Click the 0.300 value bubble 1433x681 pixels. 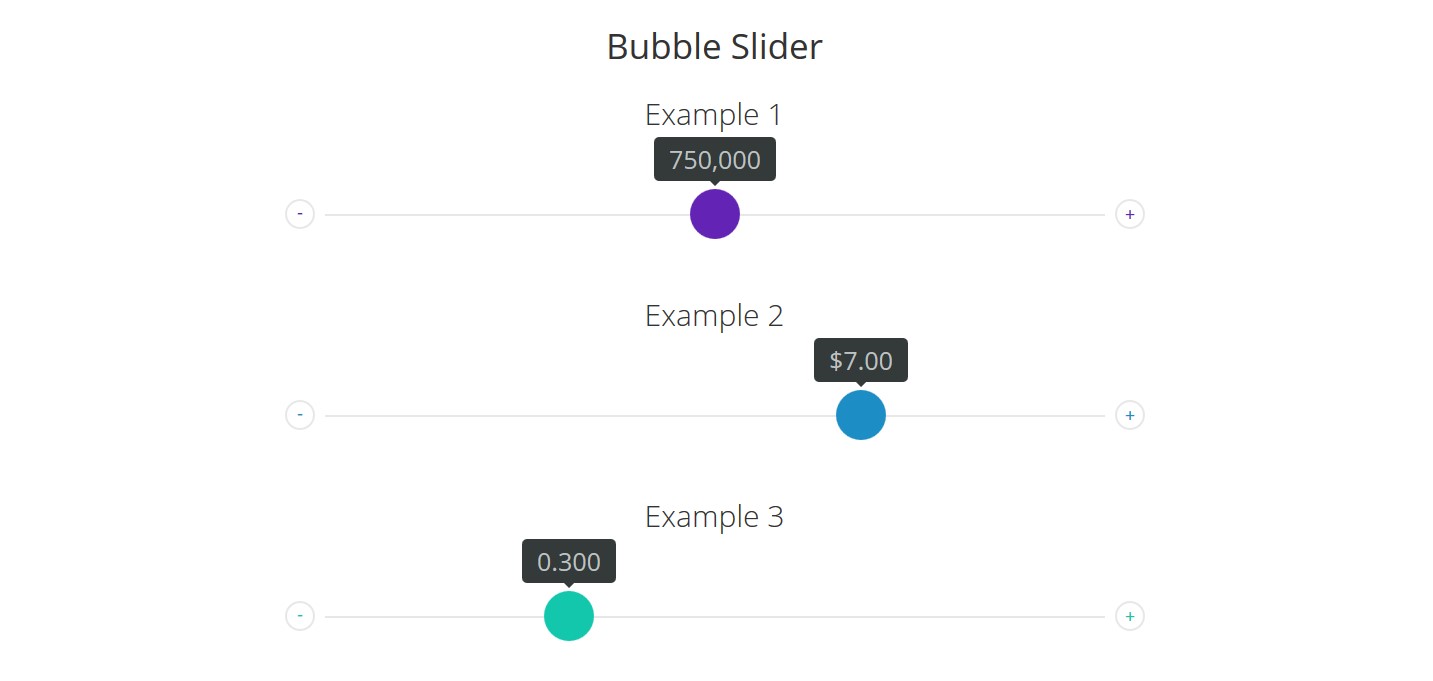click(x=569, y=562)
